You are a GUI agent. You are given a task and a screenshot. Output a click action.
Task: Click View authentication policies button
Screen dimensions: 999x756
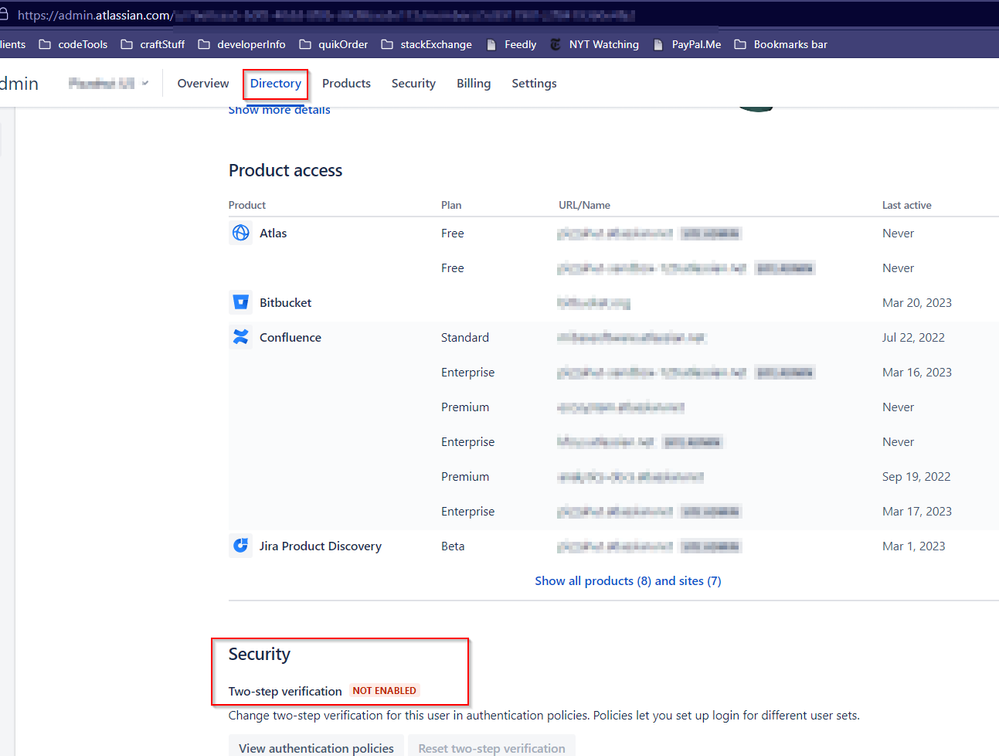(x=316, y=748)
